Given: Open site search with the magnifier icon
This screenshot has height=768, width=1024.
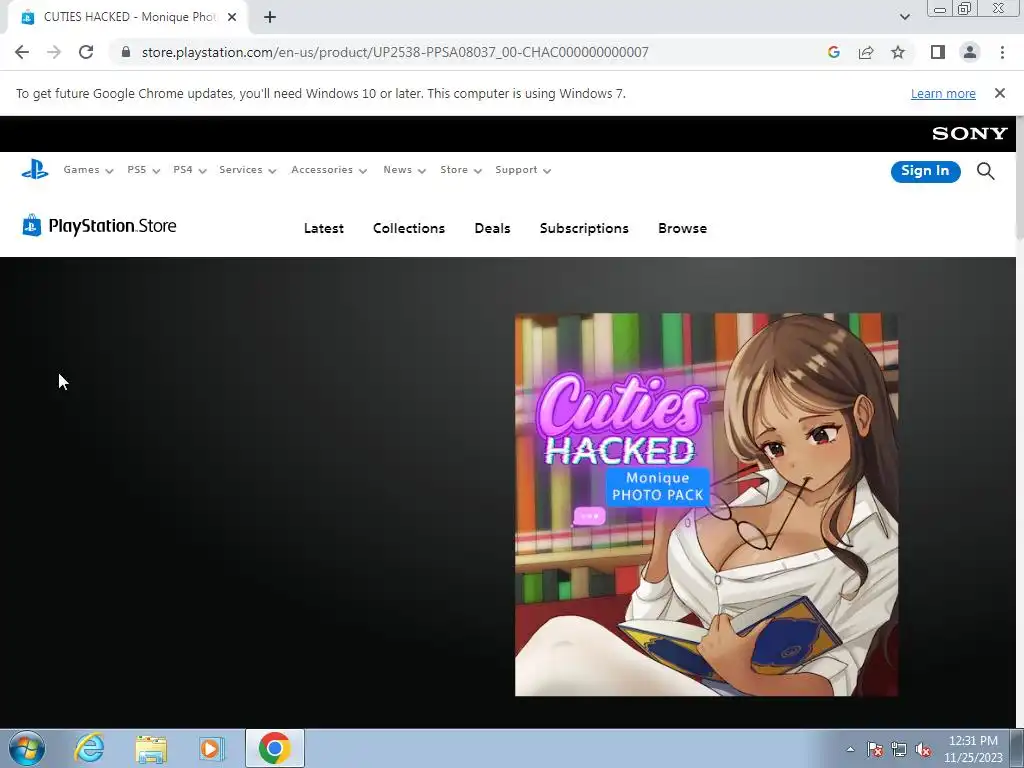Looking at the screenshot, I should pos(985,171).
